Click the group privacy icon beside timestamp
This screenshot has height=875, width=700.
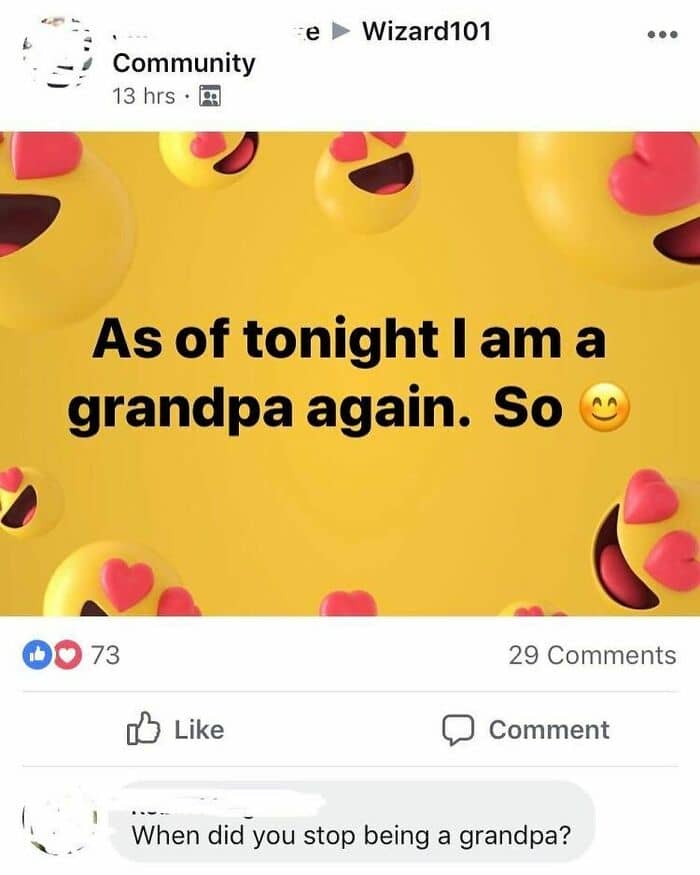[211, 96]
